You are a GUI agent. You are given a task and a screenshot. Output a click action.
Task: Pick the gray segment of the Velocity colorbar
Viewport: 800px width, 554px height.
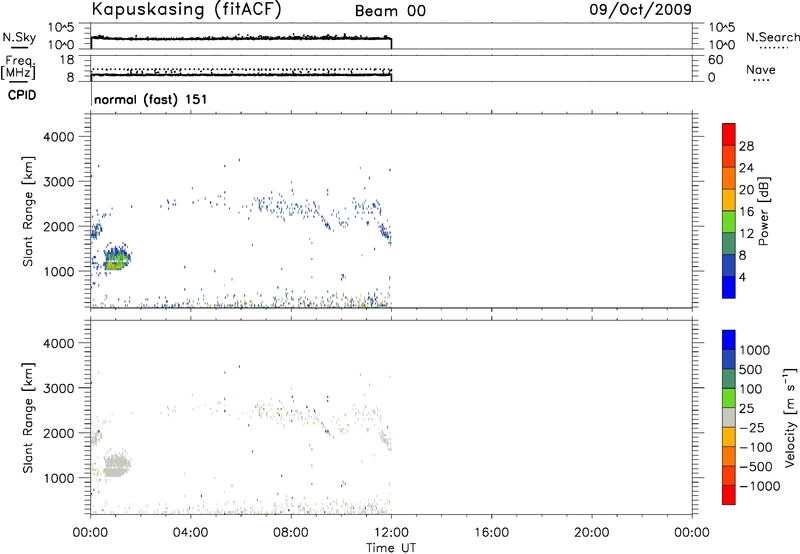pyautogui.click(x=729, y=417)
